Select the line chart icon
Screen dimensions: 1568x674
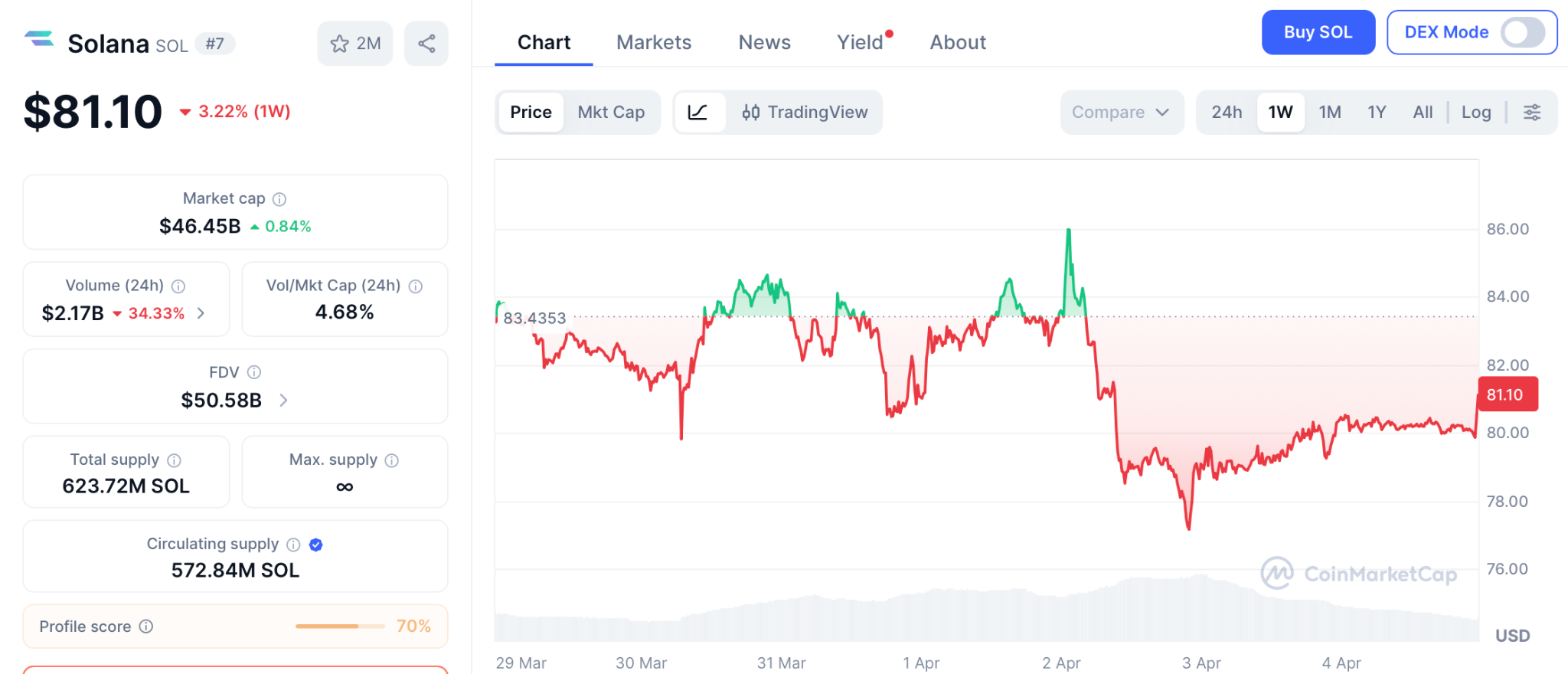[x=697, y=113]
